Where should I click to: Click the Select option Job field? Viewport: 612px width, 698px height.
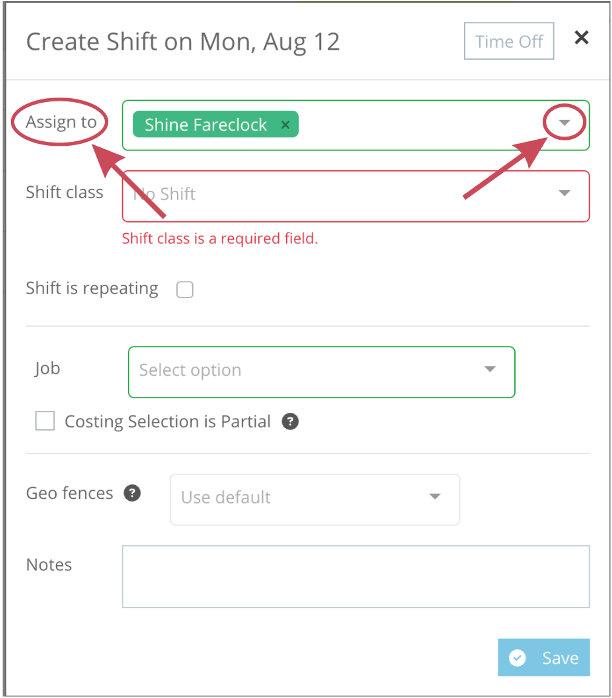pos(321,372)
